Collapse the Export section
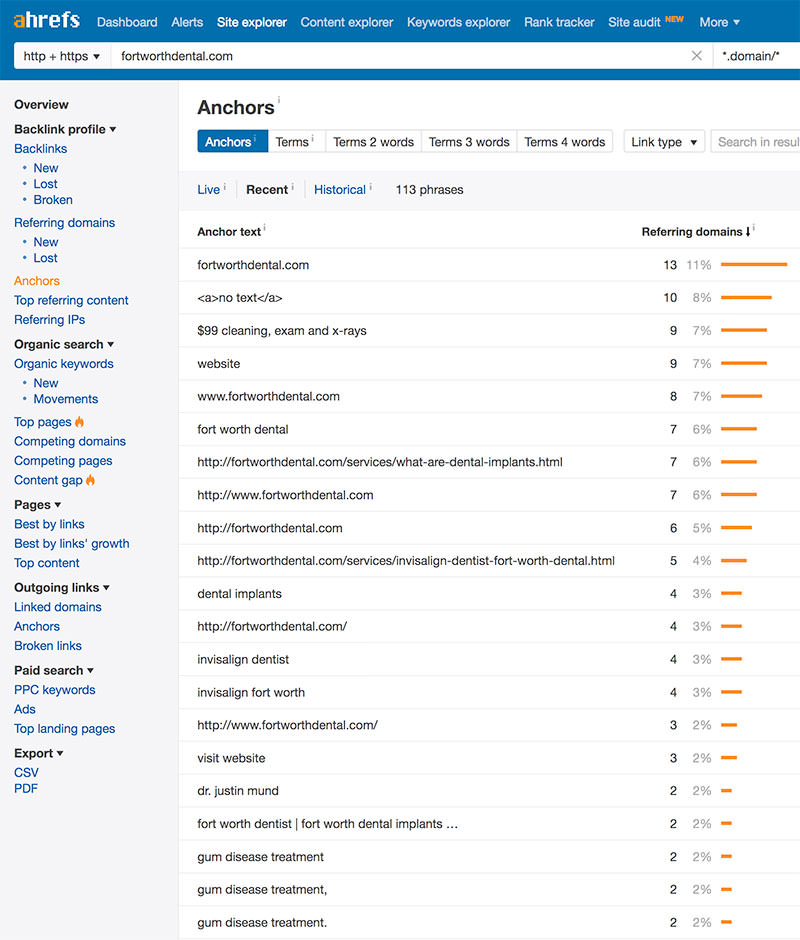Viewport: 800px width, 940px height. (x=38, y=754)
